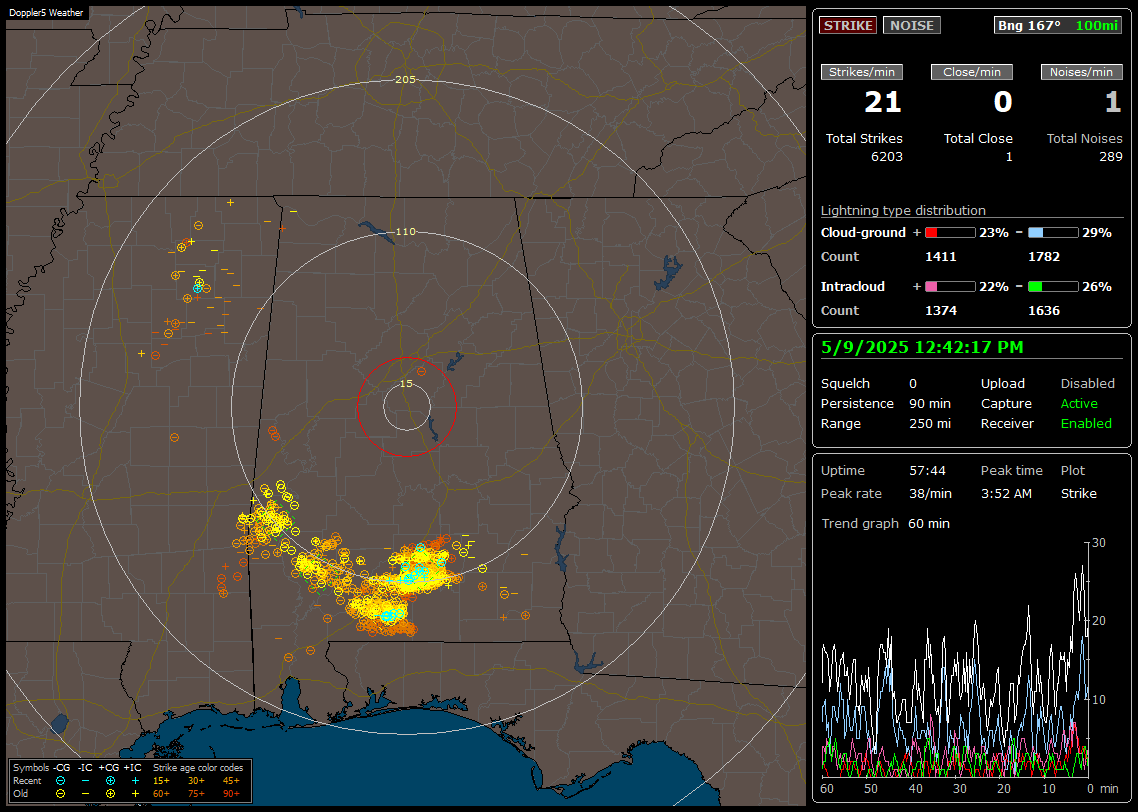The width and height of the screenshot is (1138, 812).
Task: Click the Peak time value 3:52 AM
Action: 1006,493
